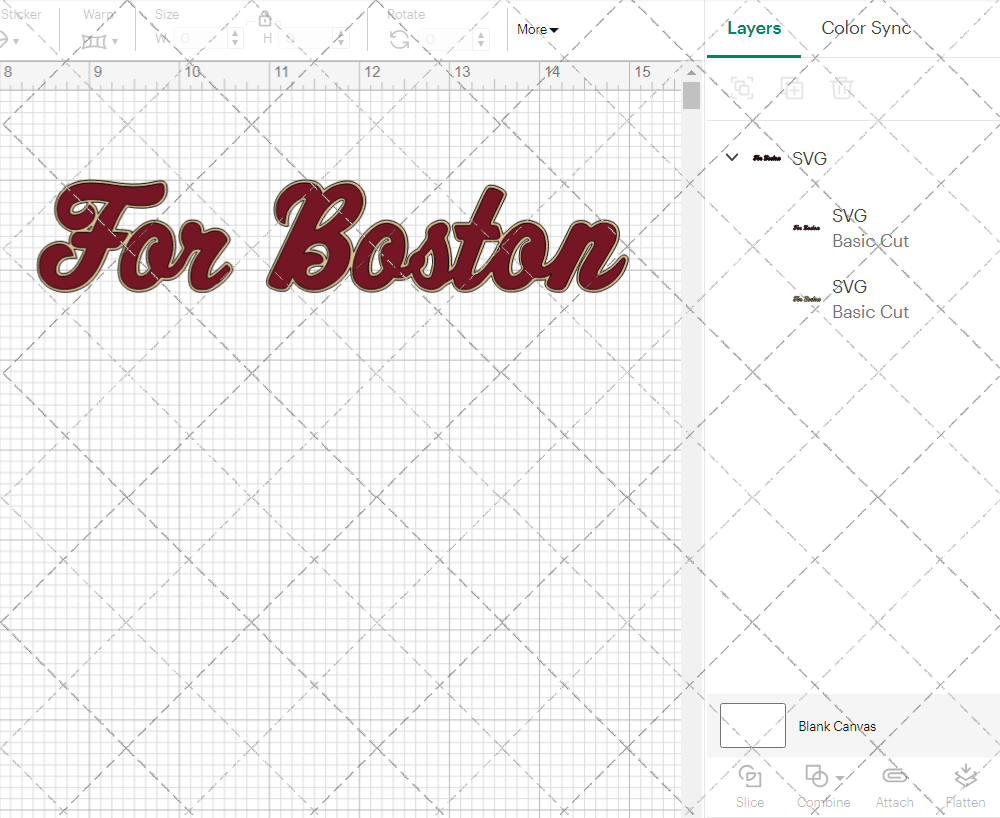Click the Warp tool icon
This screenshot has height=818, width=1000.
[x=94, y=41]
